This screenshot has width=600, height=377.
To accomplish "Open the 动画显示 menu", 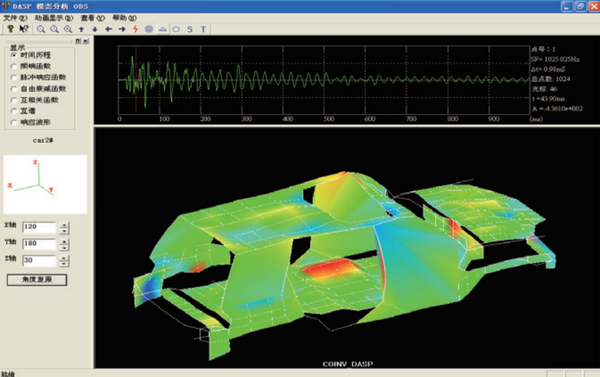I will (54, 18).
